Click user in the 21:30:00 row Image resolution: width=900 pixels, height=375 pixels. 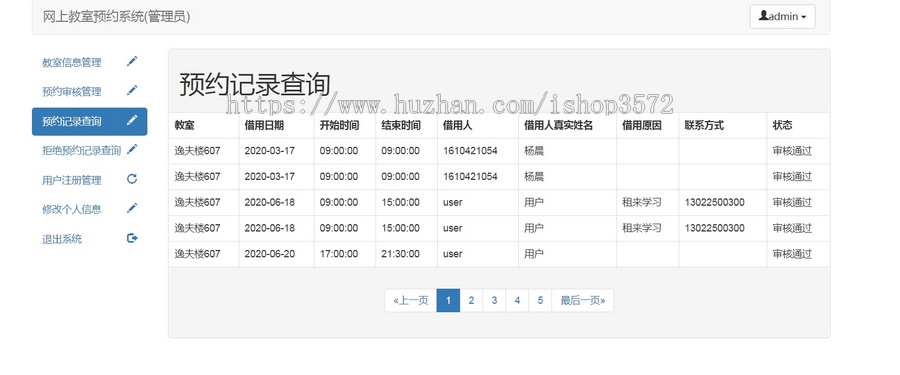pos(452,254)
